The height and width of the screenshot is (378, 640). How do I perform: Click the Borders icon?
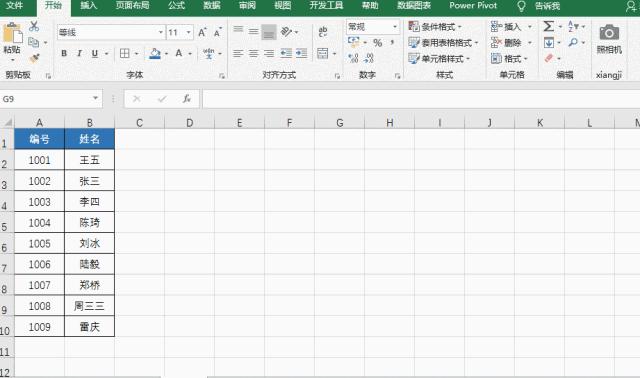point(125,53)
